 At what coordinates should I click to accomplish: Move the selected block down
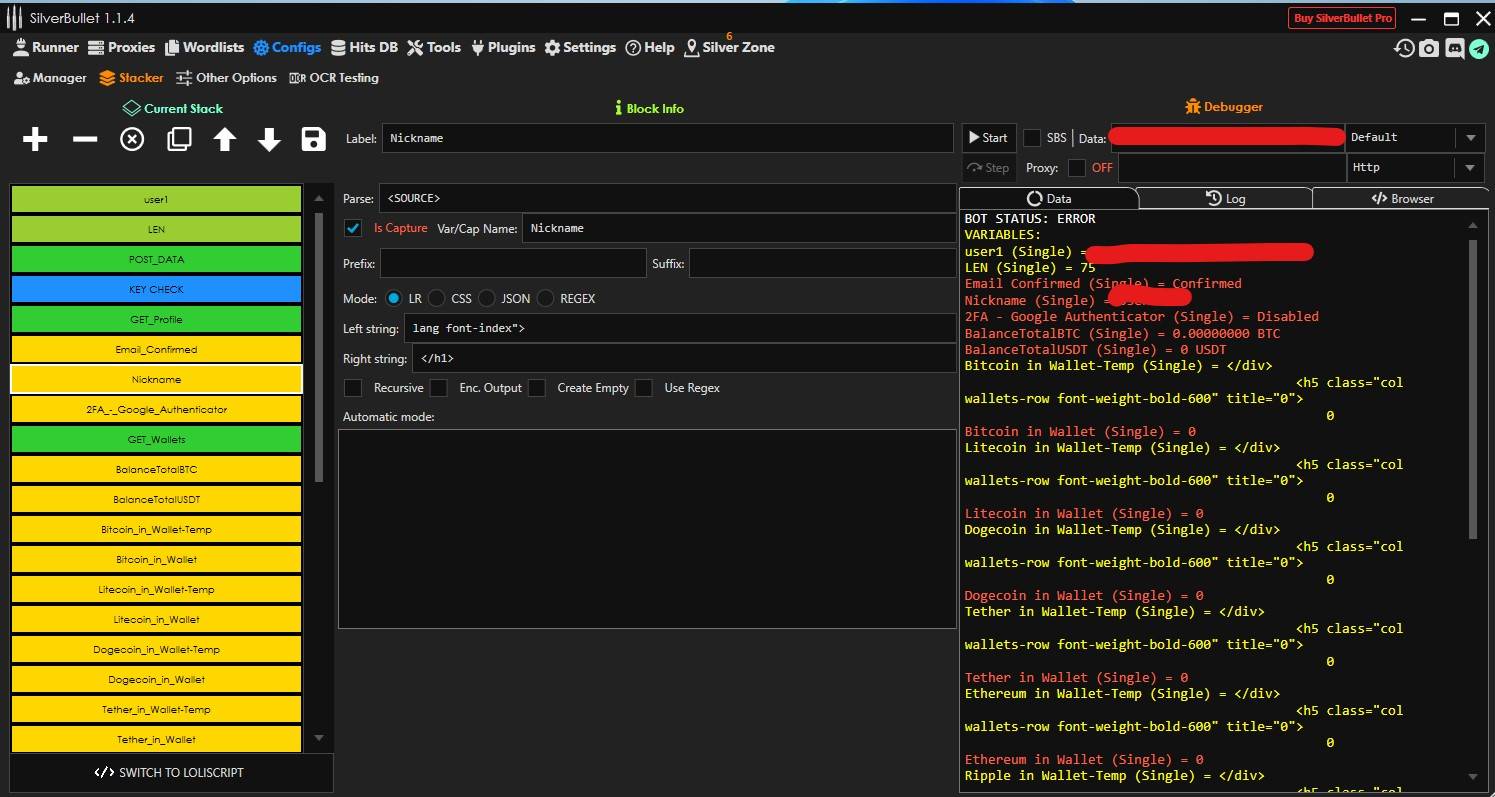[x=269, y=139]
